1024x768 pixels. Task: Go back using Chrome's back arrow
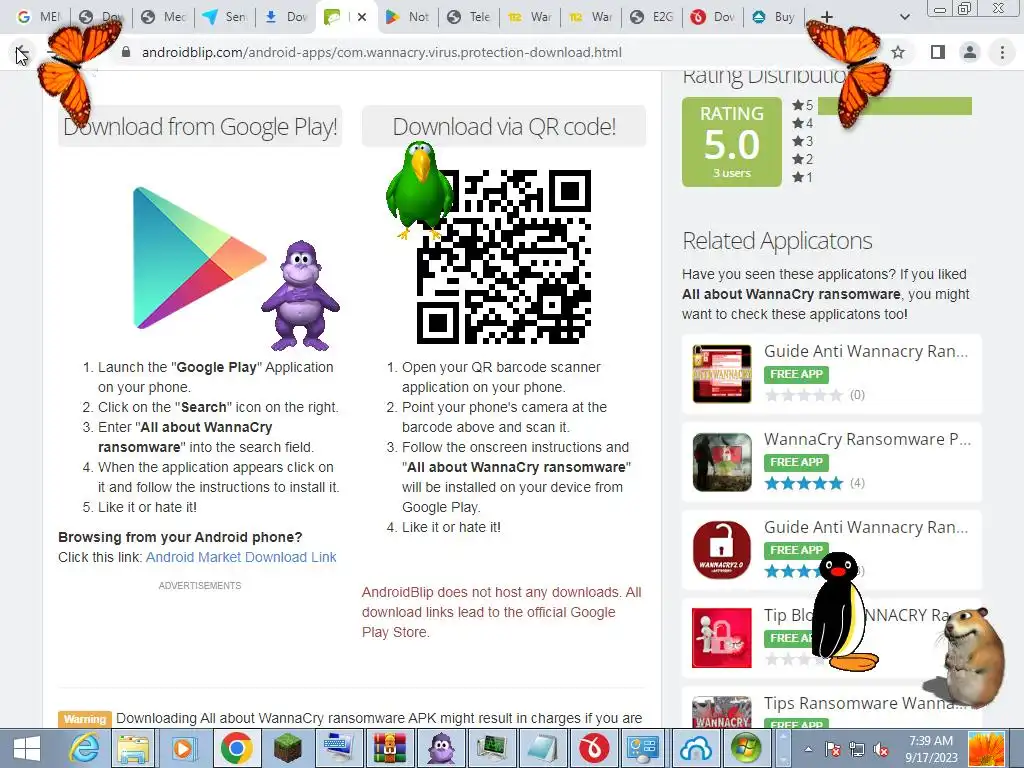click(x=20, y=52)
